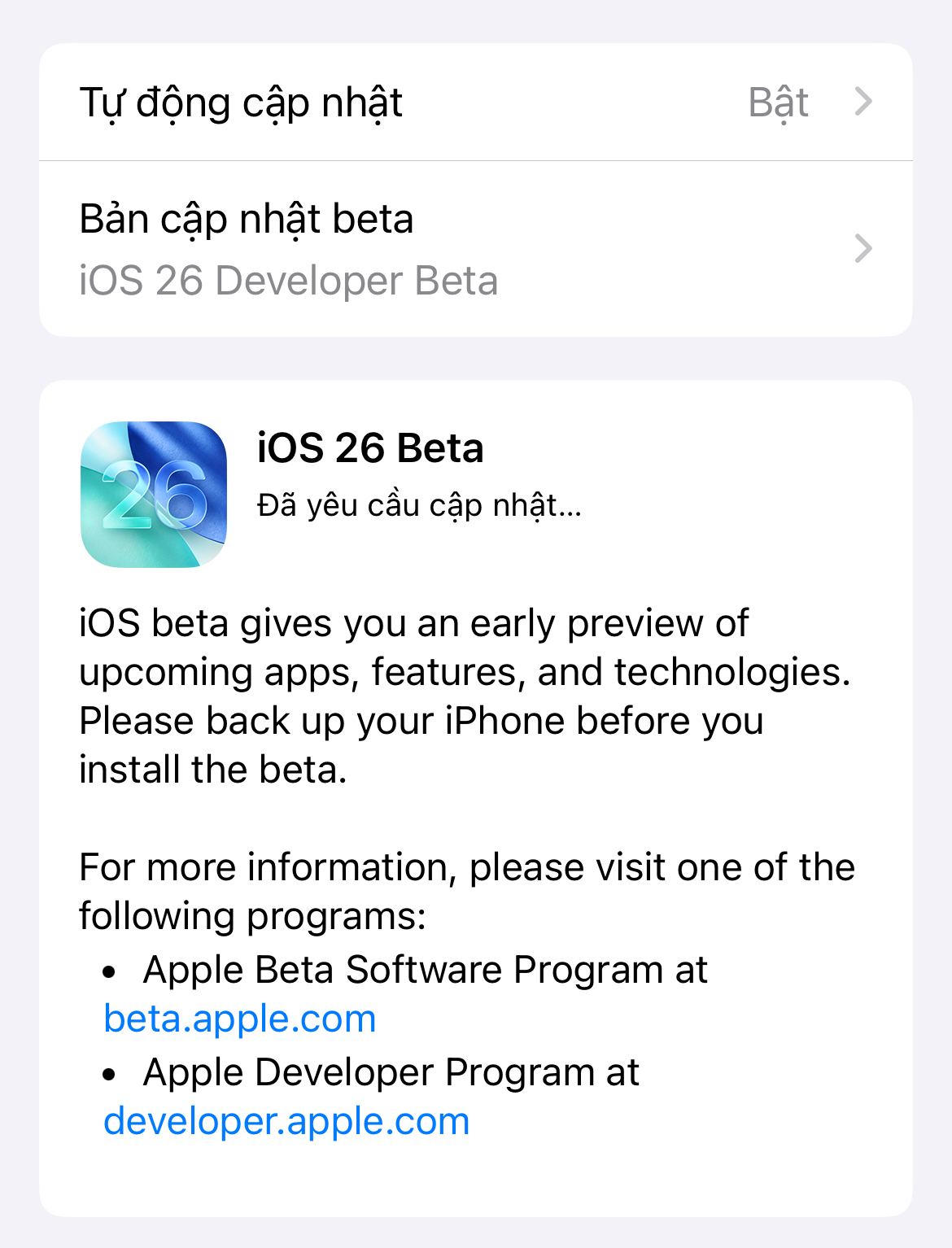Viewport: 952px width, 1248px height.
Task: Visit the developer.apple.com link
Action: click(x=286, y=1121)
